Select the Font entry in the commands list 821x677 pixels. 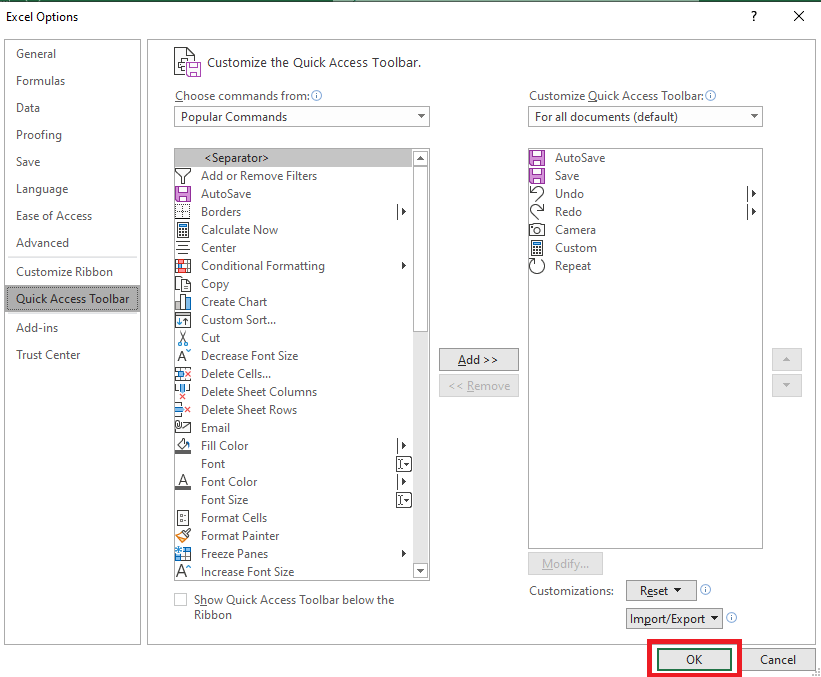point(293,464)
